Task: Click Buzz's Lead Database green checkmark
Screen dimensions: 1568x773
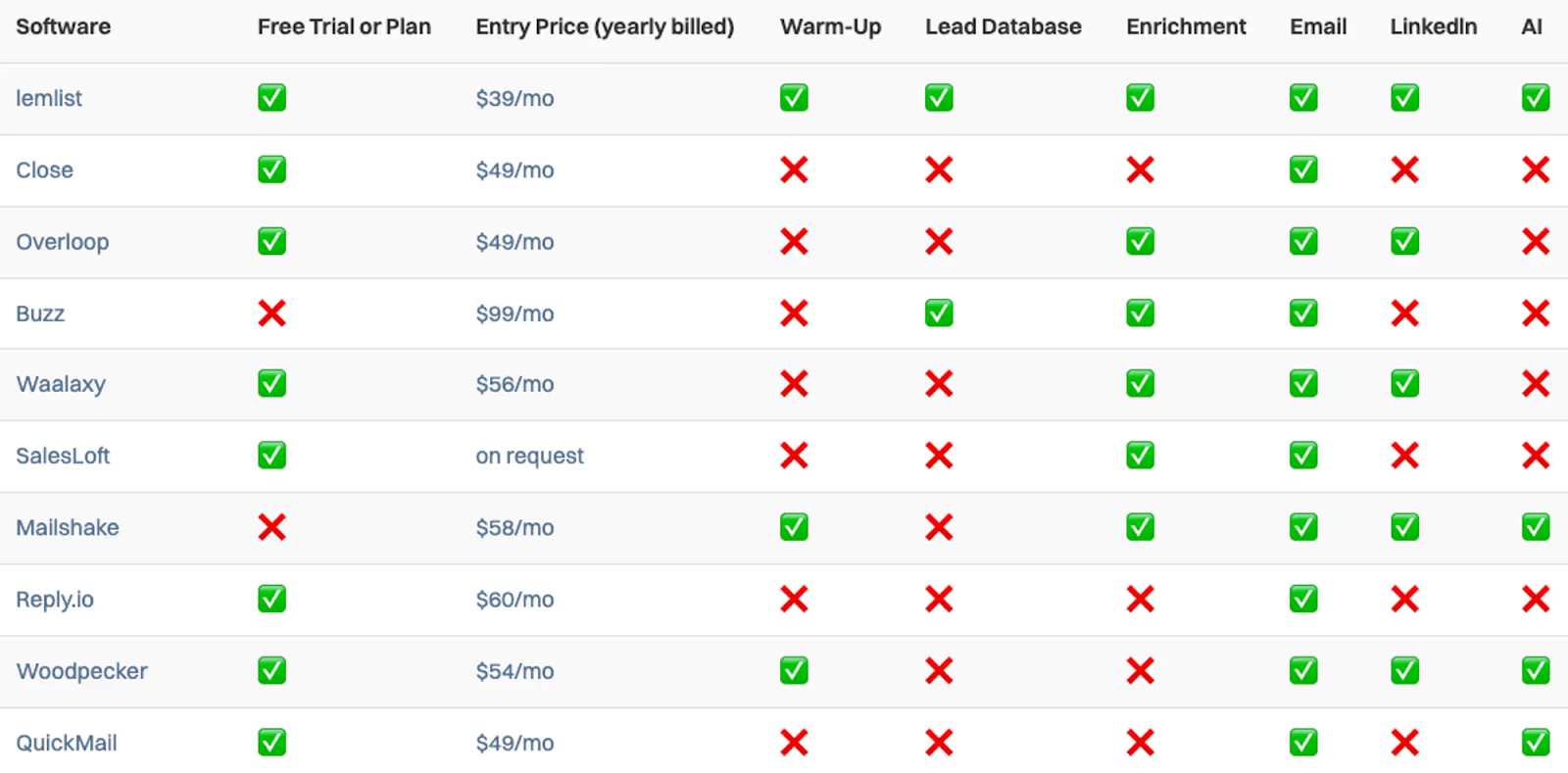Action: [939, 314]
